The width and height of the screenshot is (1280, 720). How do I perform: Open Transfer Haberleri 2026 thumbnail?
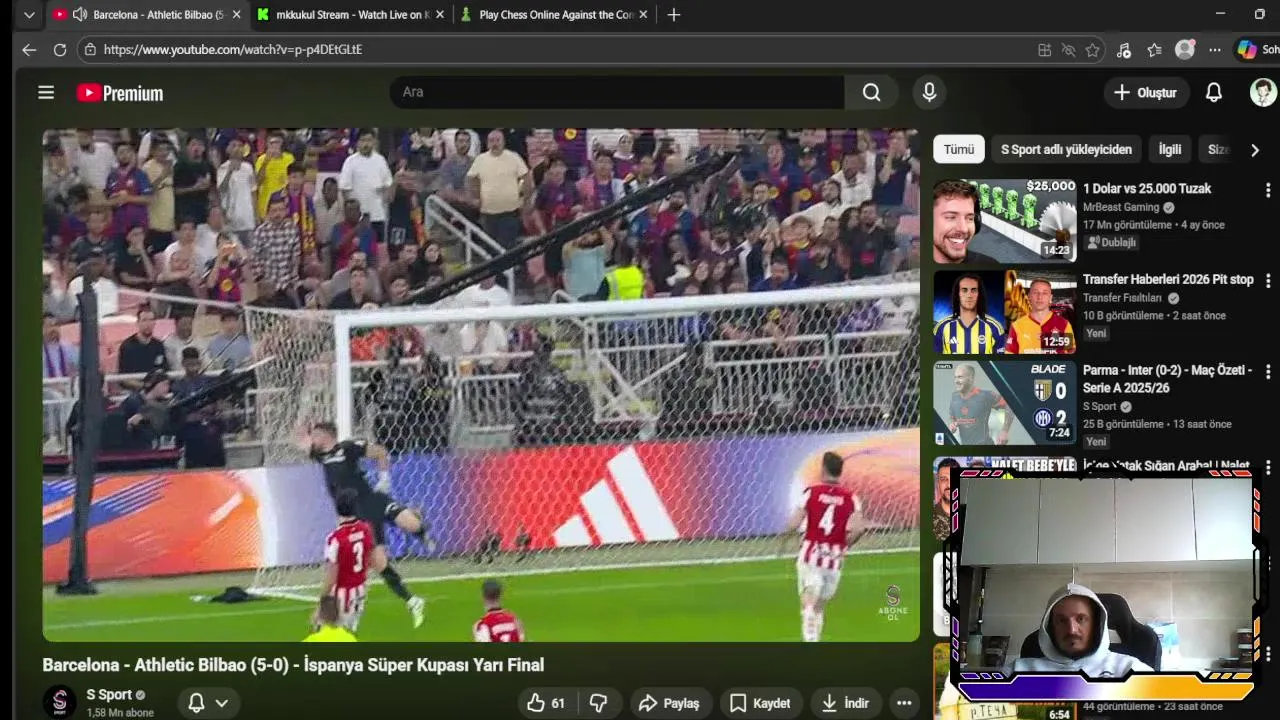1005,312
